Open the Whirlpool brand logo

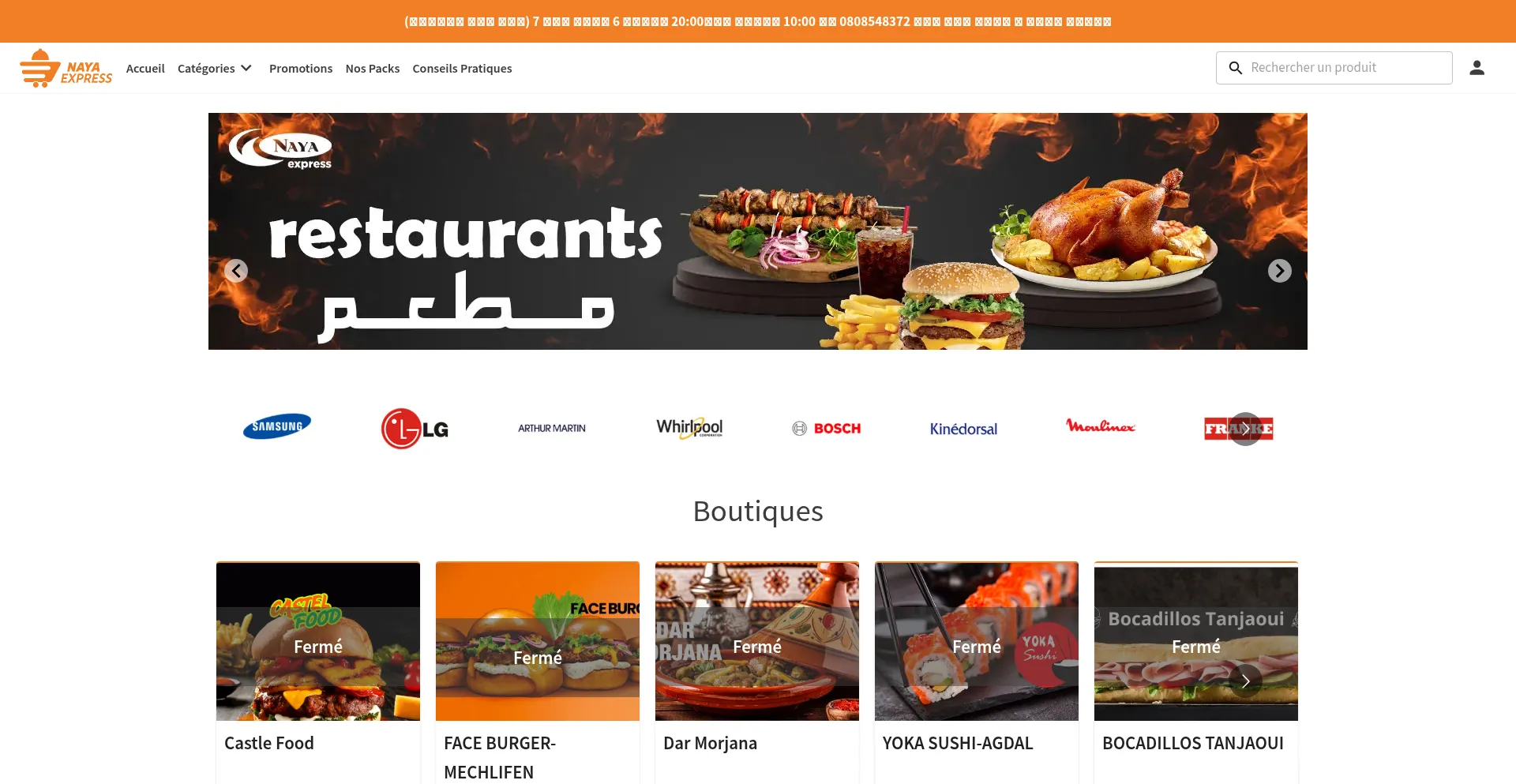(689, 428)
